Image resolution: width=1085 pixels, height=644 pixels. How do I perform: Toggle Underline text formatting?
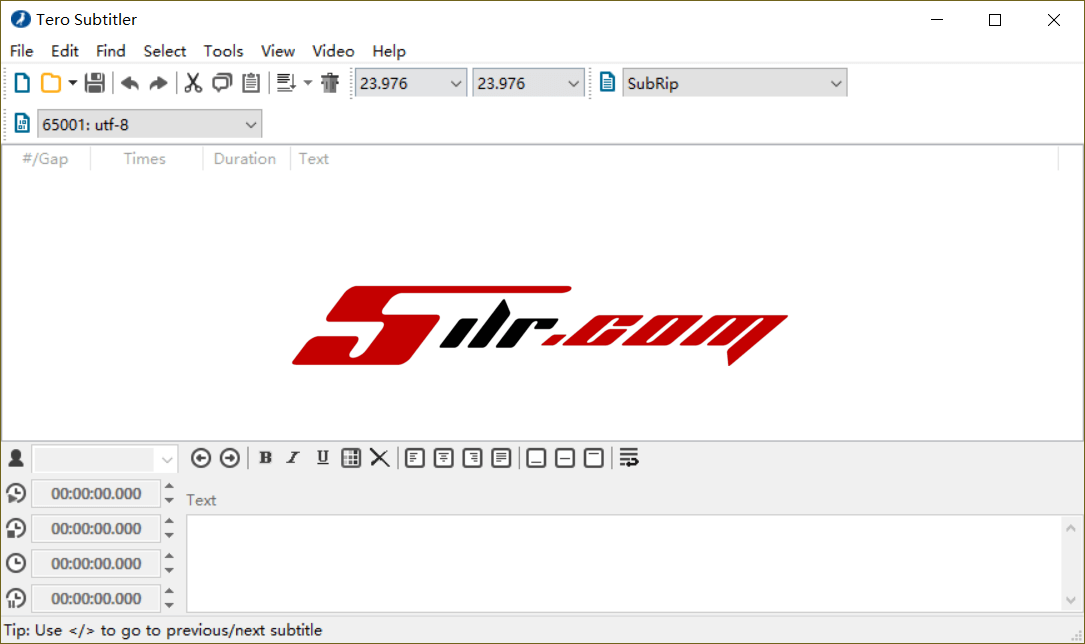pos(322,458)
